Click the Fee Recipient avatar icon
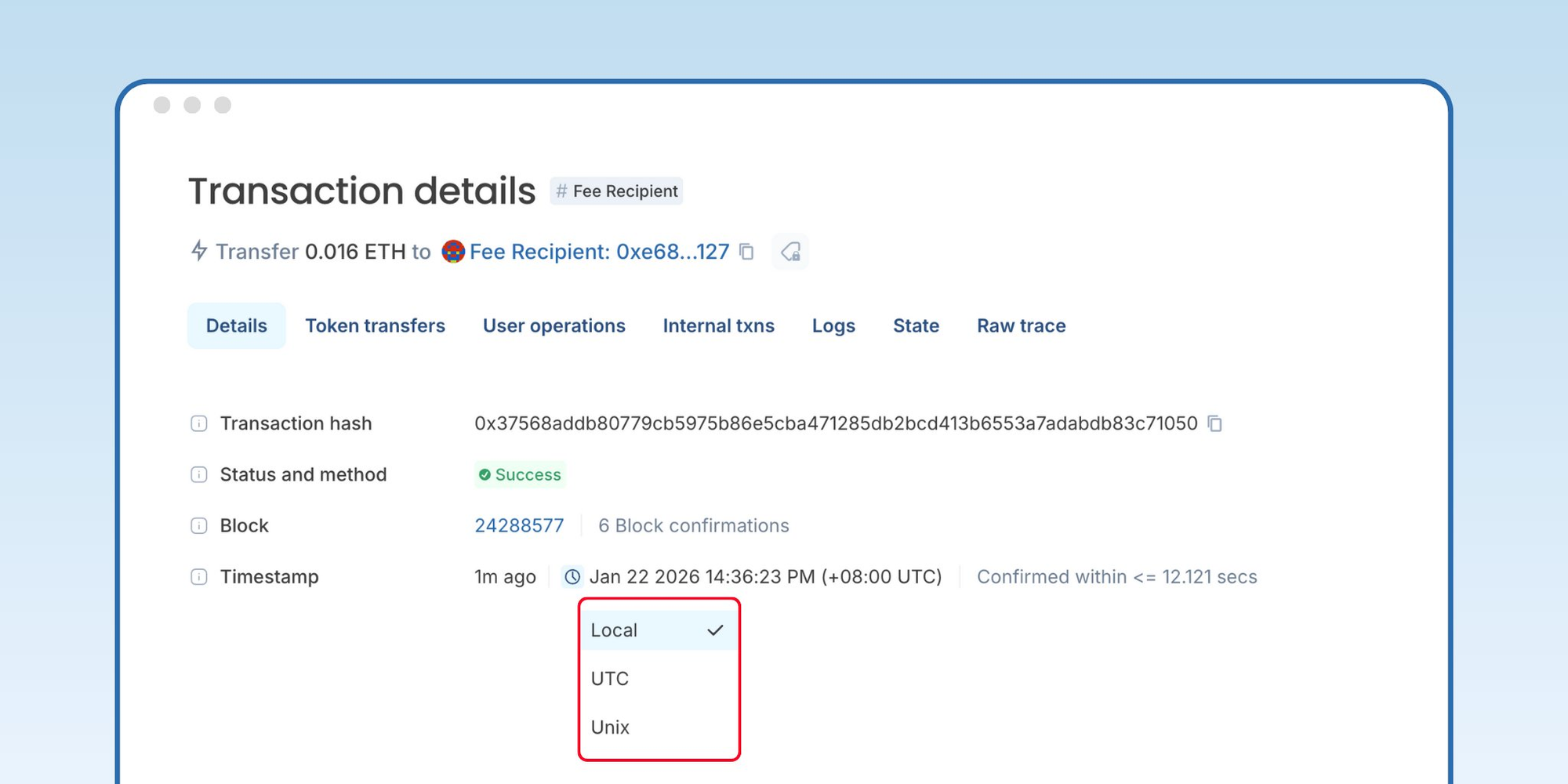1568x784 pixels. pos(453,252)
